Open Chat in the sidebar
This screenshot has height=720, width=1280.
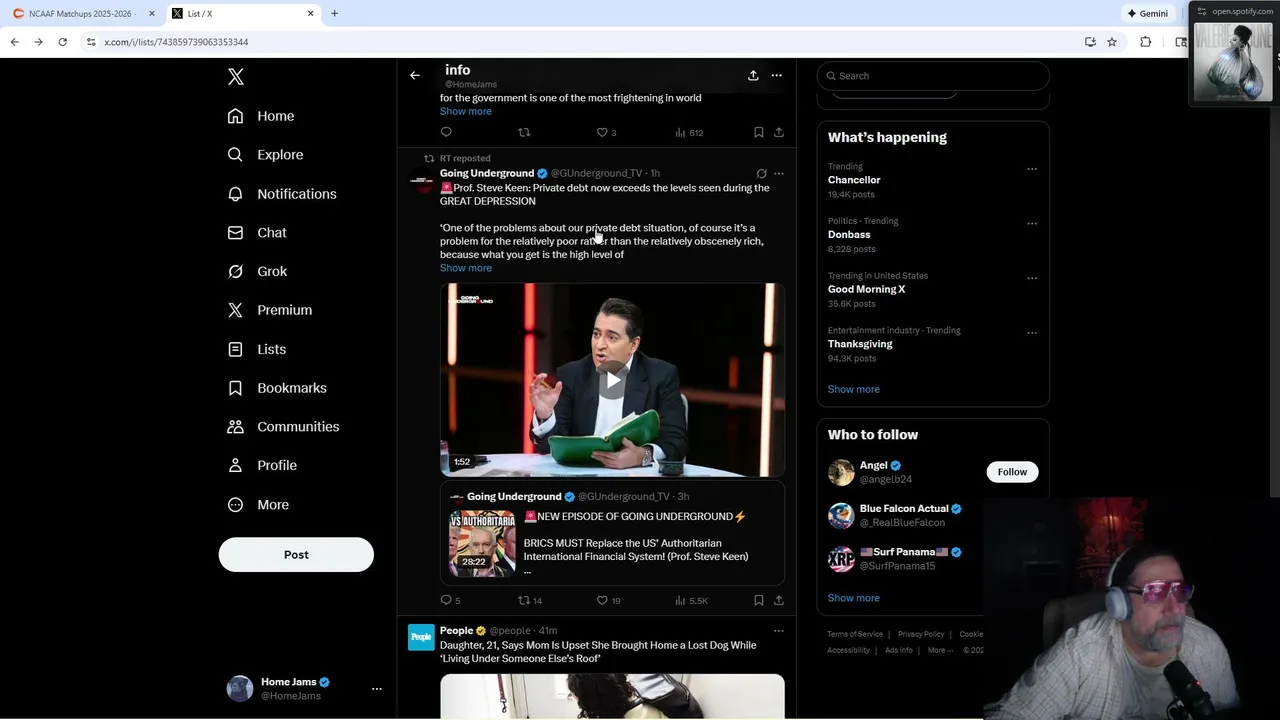[x=257, y=233]
